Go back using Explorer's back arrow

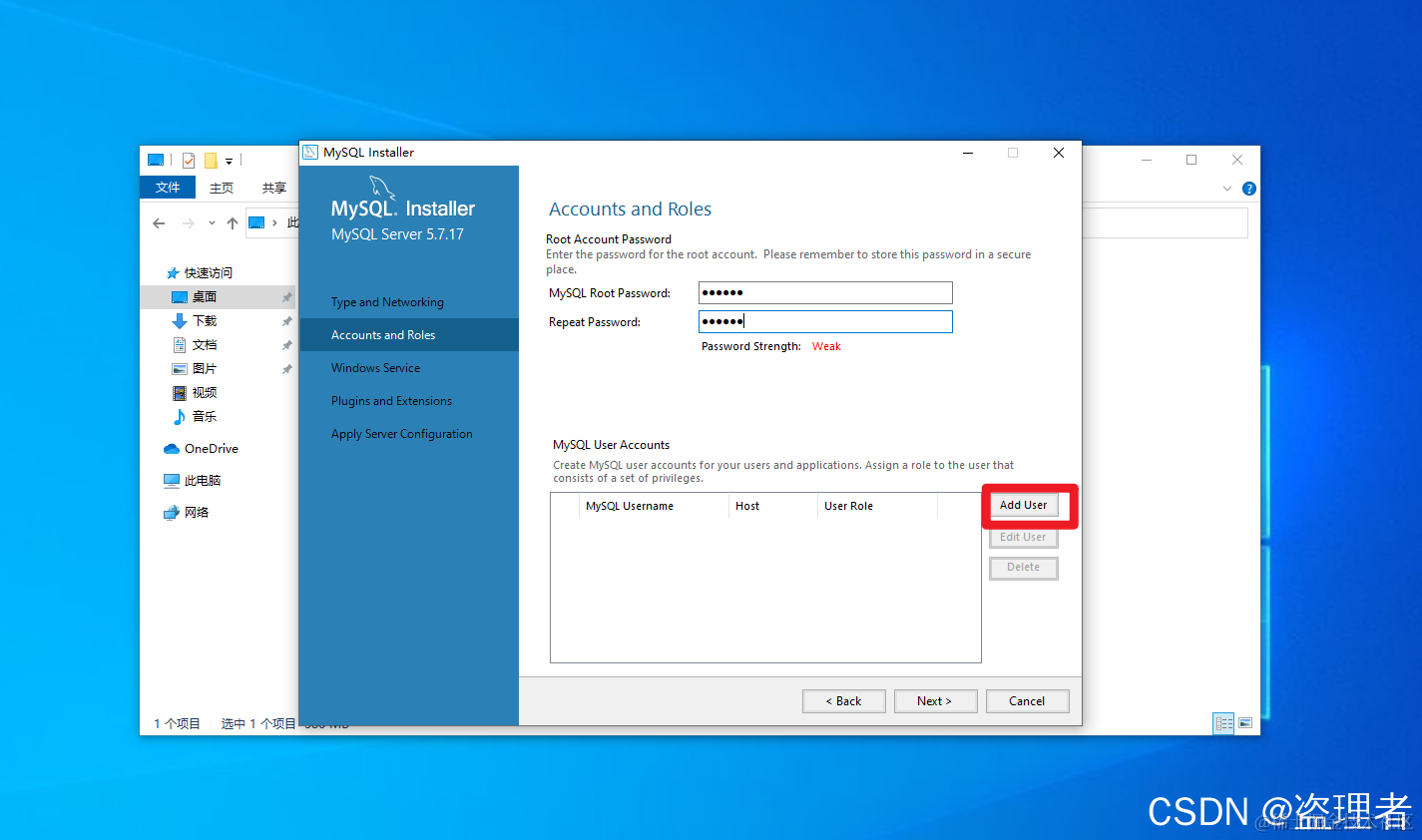(159, 223)
